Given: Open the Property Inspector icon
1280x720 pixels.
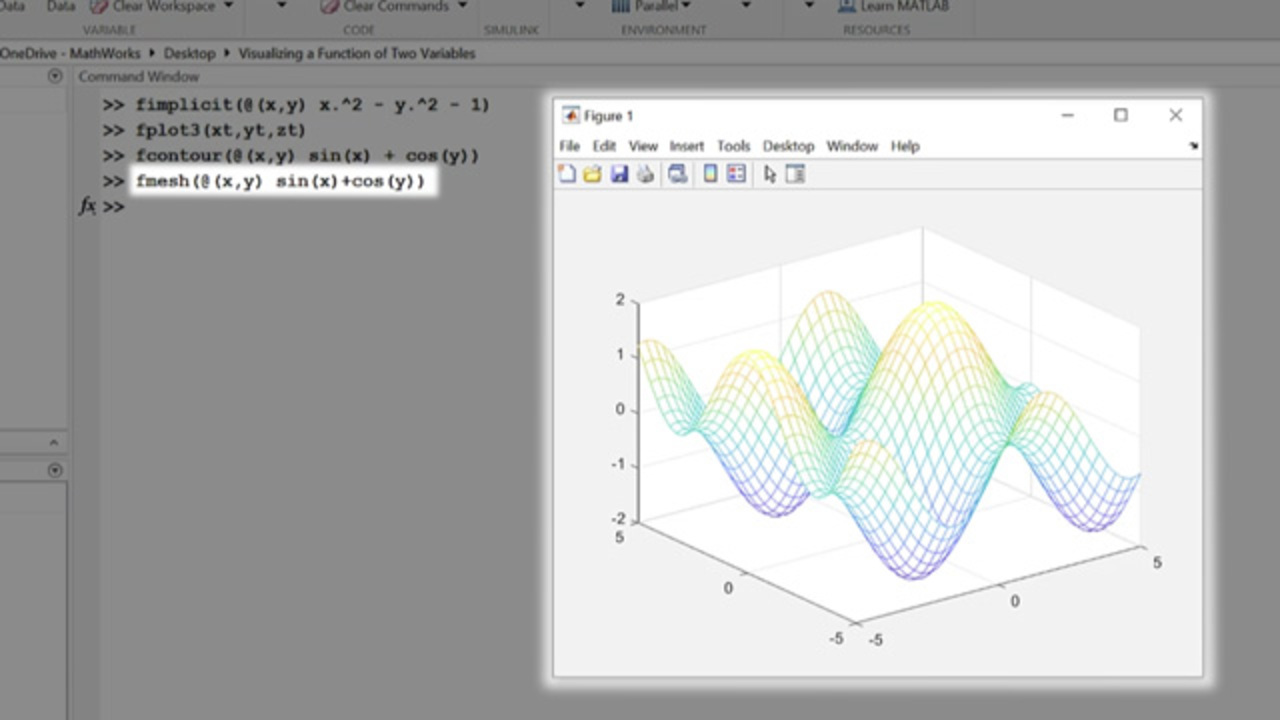Looking at the screenshot, I should click(795, 174).
